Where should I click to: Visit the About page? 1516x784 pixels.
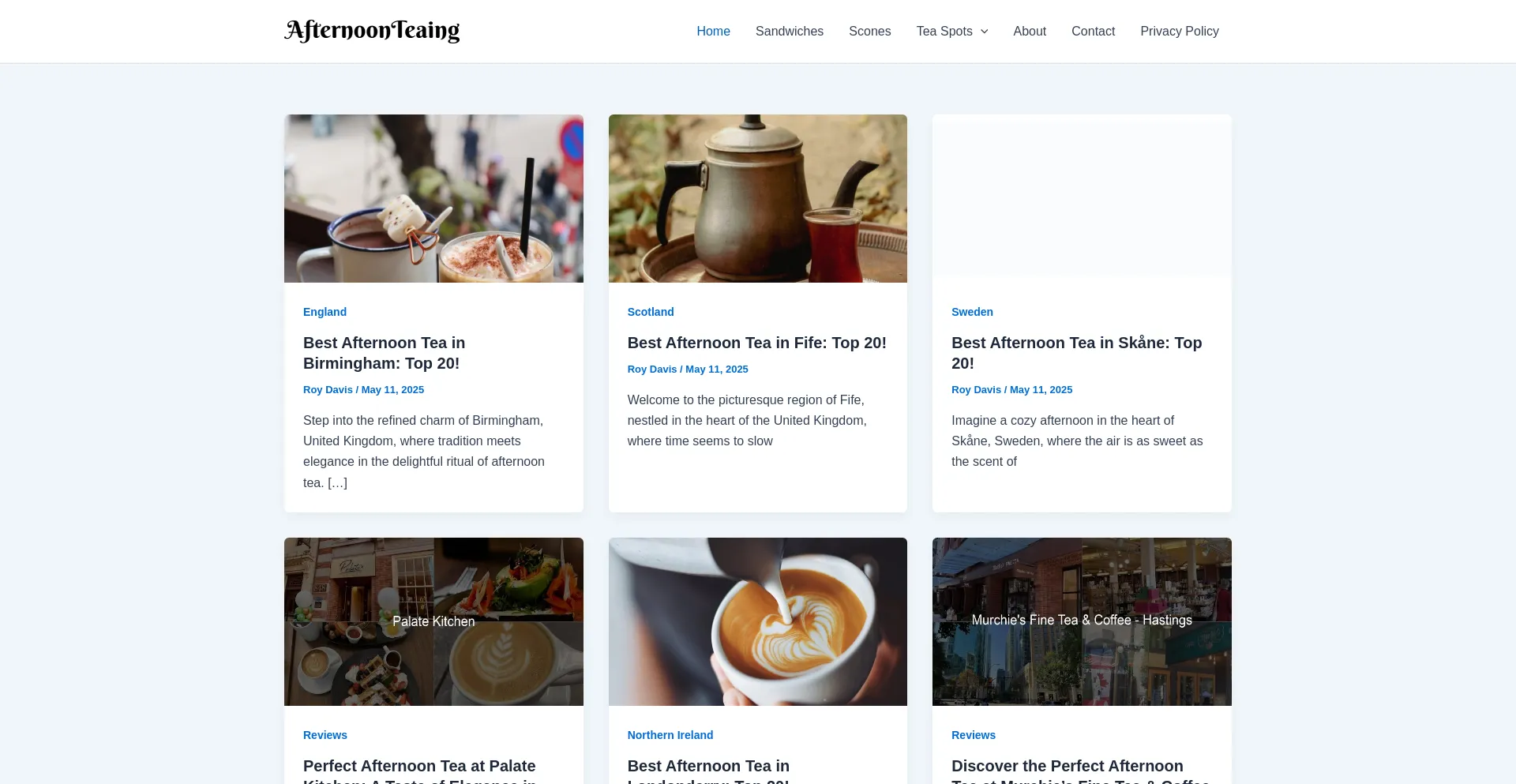1030,31
